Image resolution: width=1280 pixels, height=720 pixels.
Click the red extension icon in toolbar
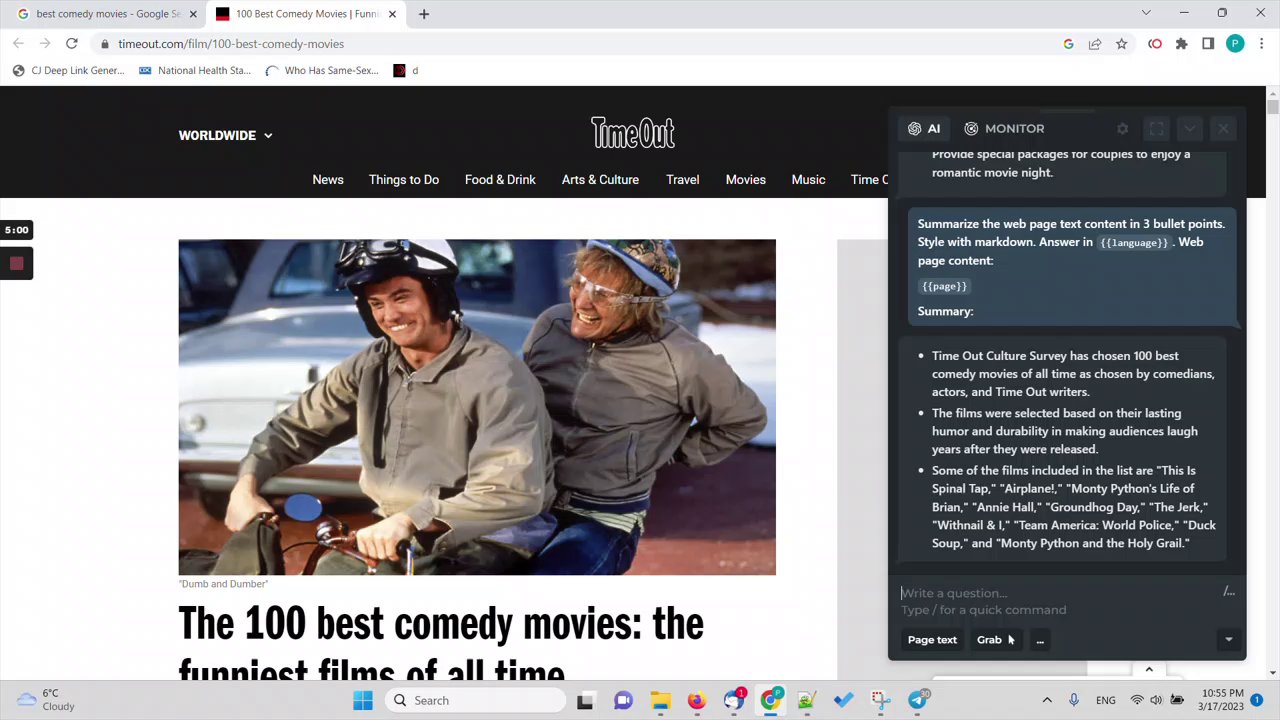point(1155,44)
